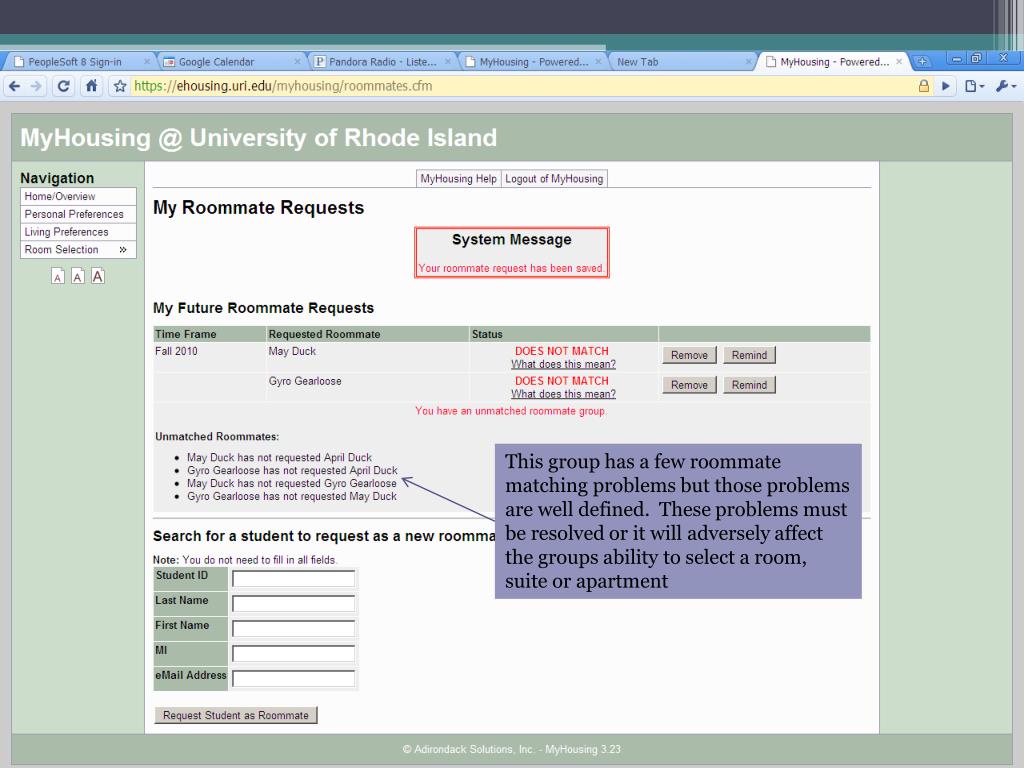Screen dimensions: 1024x768
Task: Click 'Gyro Gearloose has not requested April Duck'
Action: pyautogui.click(x=292, y=471)
